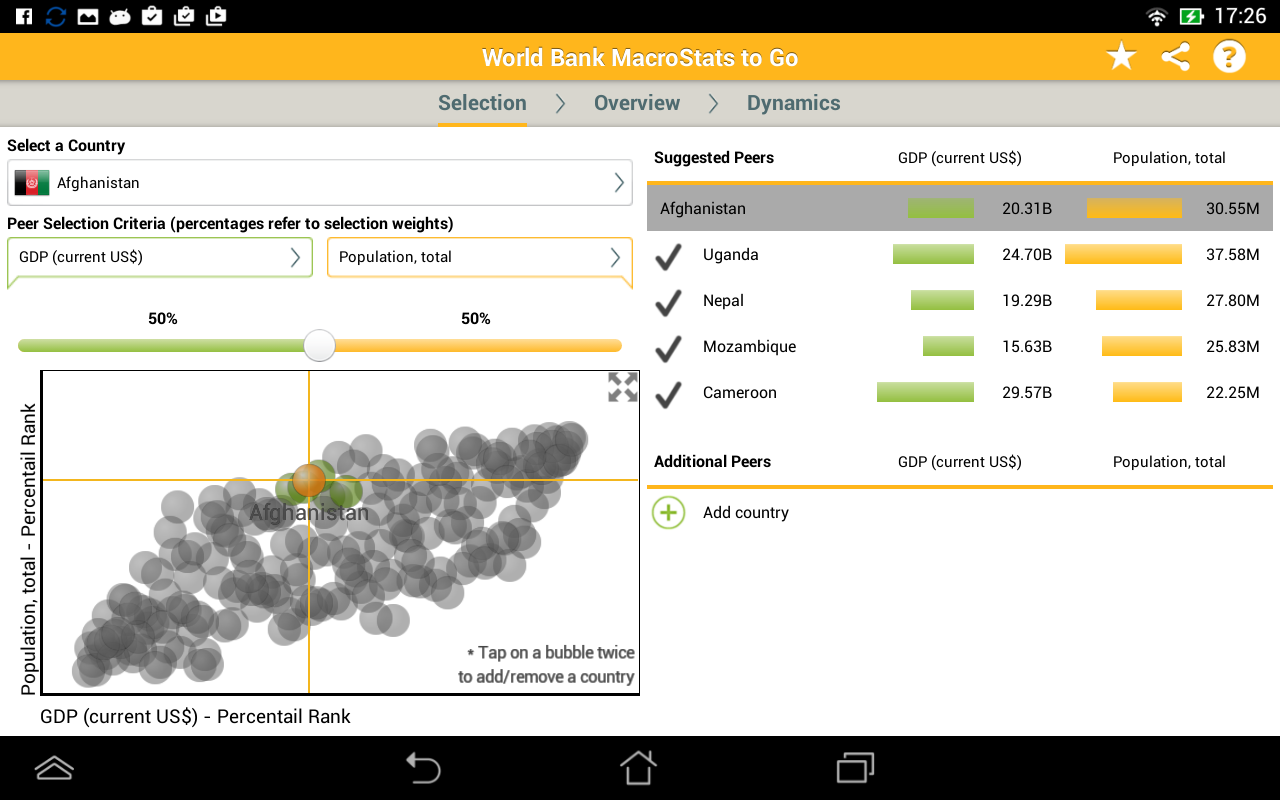
Task: Tap the World Bank MacroStats to Go title
Action: (640, 58)
